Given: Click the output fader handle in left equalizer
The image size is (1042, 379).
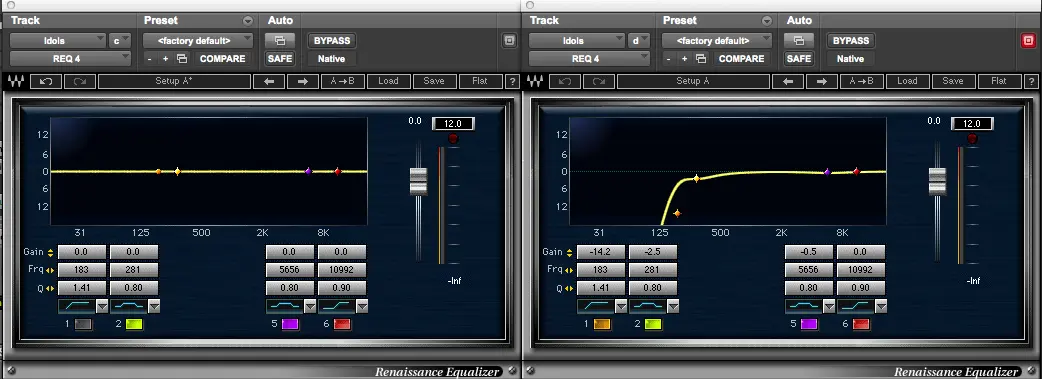Looking at the screenshot, I should point(418,181).
